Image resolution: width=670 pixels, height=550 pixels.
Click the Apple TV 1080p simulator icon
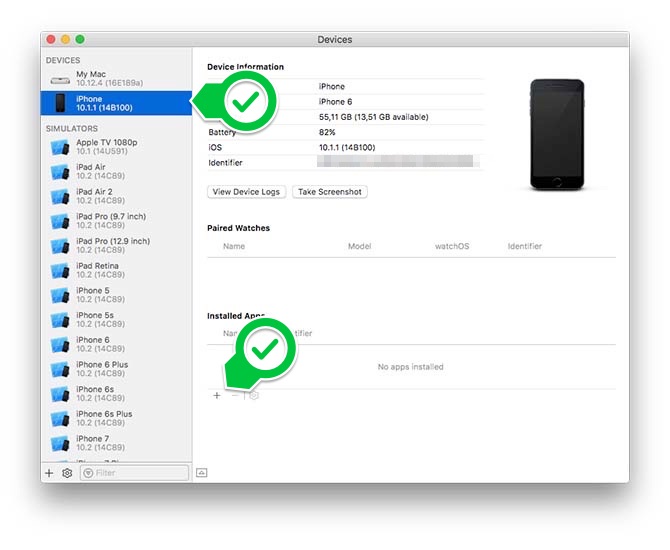pos(60,148)
